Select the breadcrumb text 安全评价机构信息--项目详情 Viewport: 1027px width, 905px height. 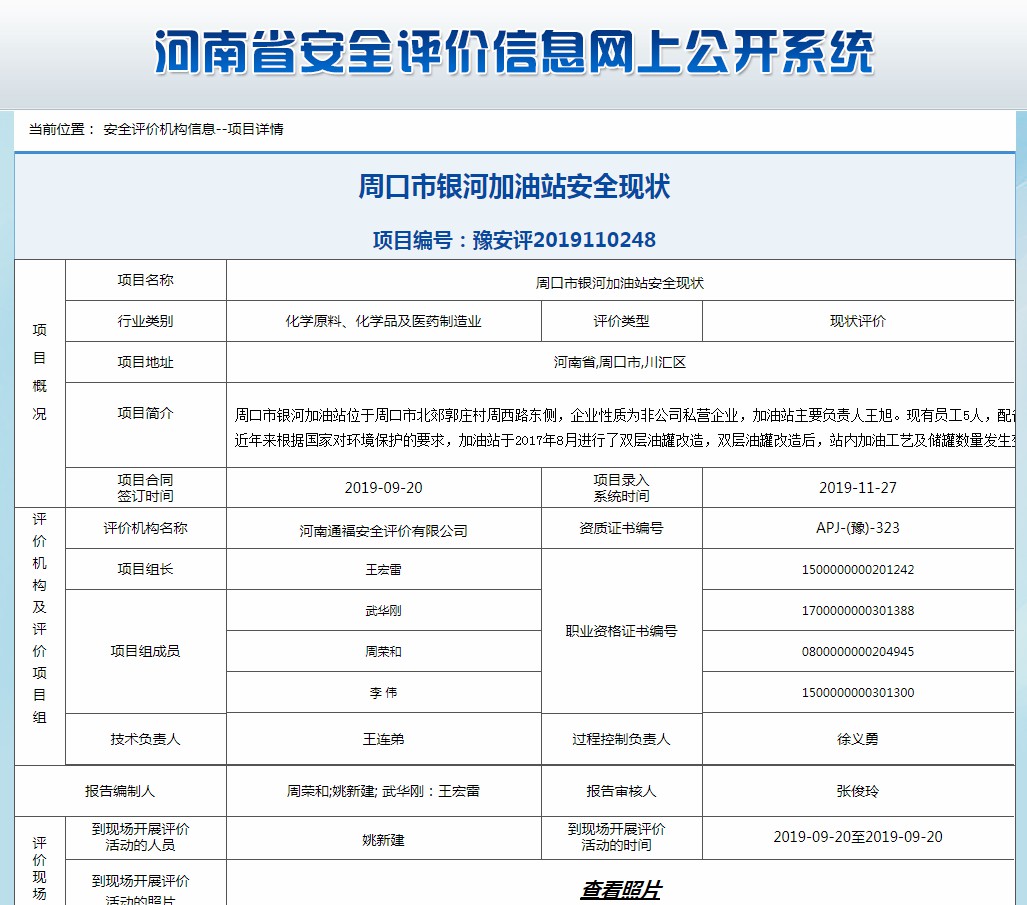[193, 130]
